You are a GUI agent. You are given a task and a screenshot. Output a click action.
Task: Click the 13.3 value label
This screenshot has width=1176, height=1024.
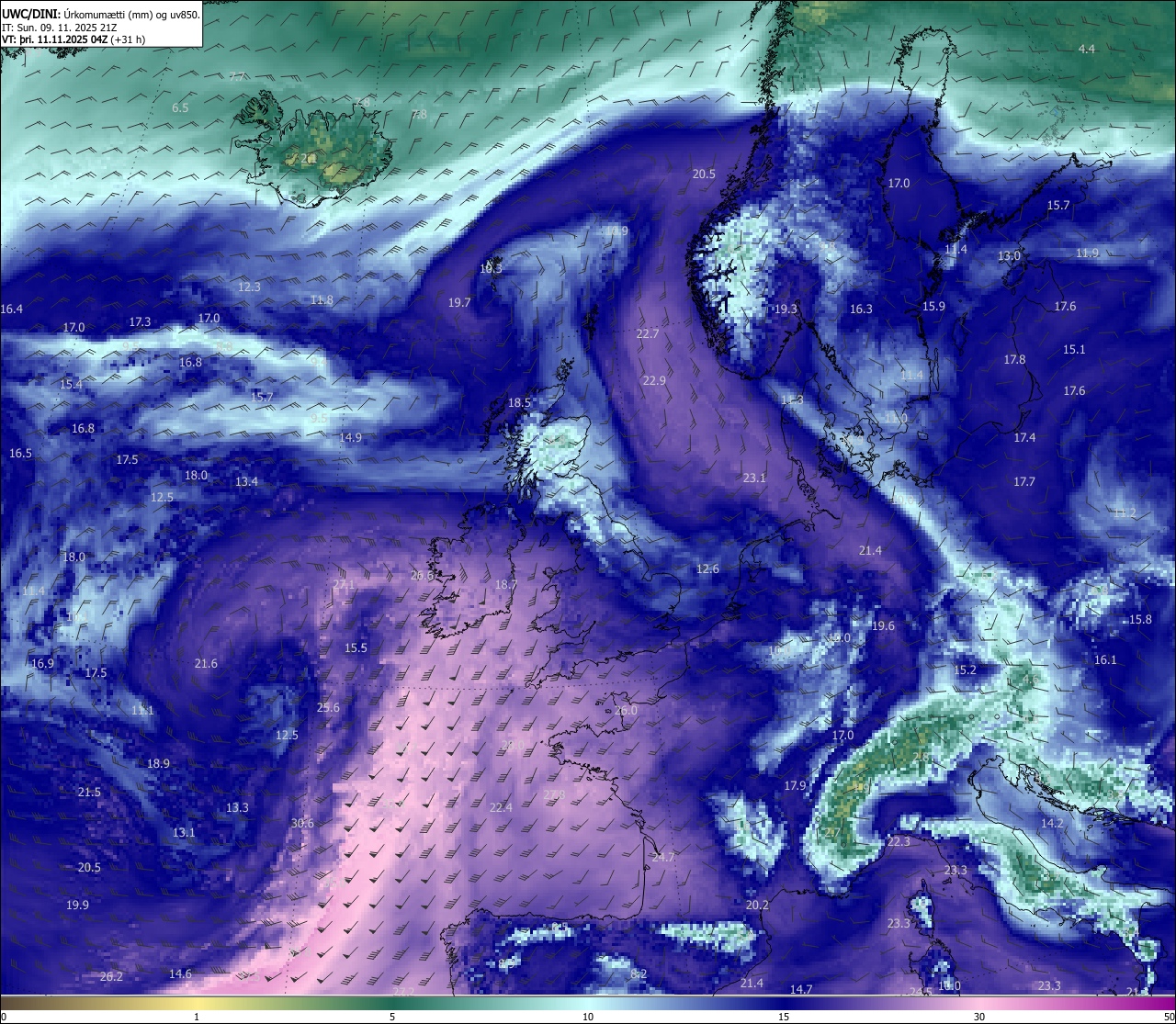pyautogui.click(x=237, y=808)
